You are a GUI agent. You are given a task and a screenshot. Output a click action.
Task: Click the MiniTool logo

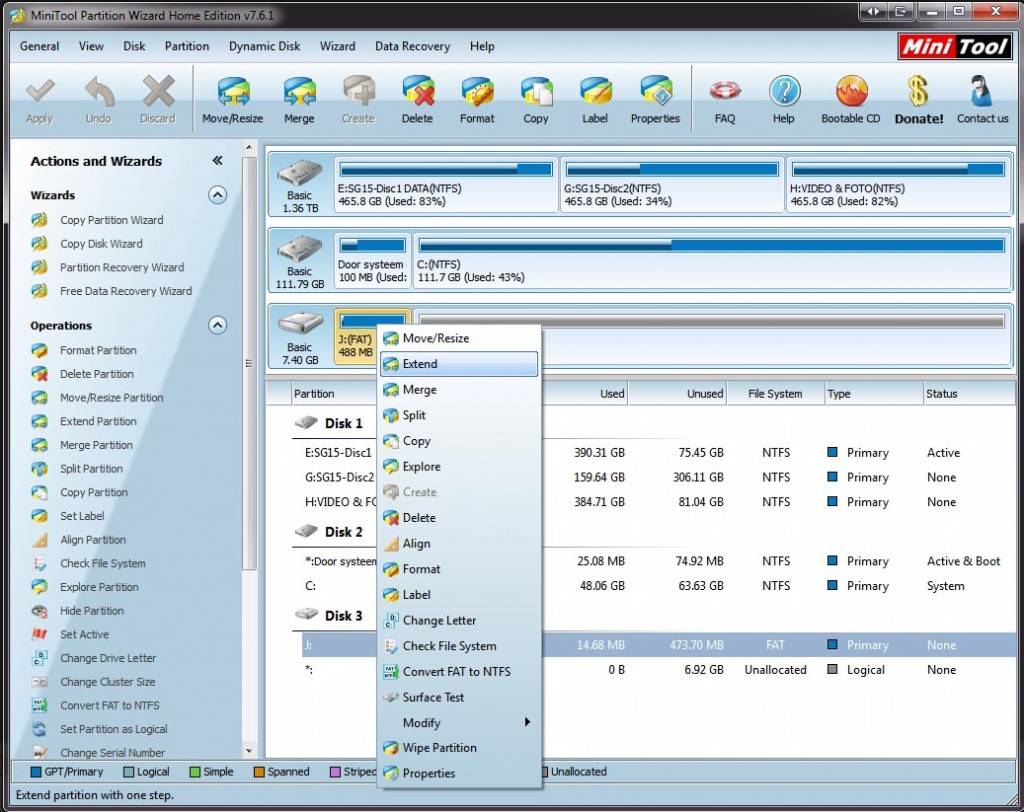[955, 46]
